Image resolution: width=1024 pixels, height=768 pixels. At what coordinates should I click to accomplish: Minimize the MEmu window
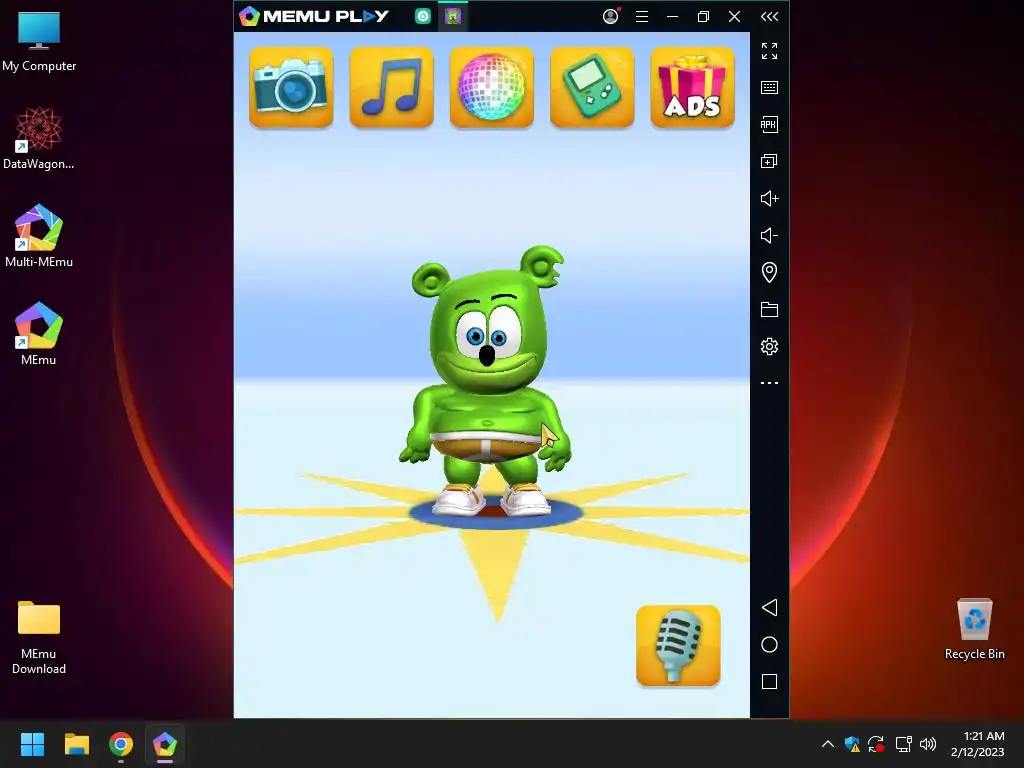673,16
